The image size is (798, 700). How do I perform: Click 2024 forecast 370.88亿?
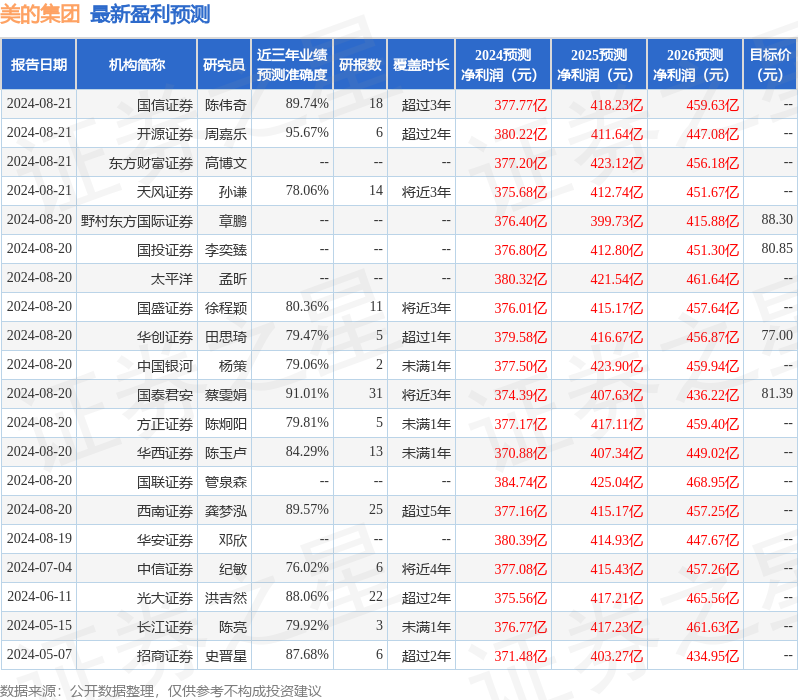(x=521, y=453)
